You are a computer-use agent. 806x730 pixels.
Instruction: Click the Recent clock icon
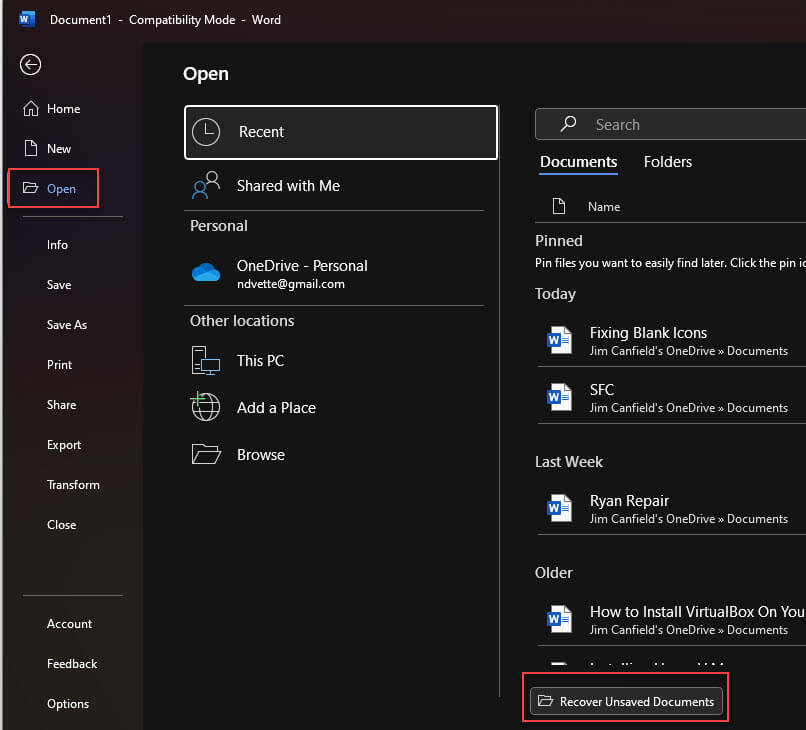pyautogui.click(x=206, y=132)
